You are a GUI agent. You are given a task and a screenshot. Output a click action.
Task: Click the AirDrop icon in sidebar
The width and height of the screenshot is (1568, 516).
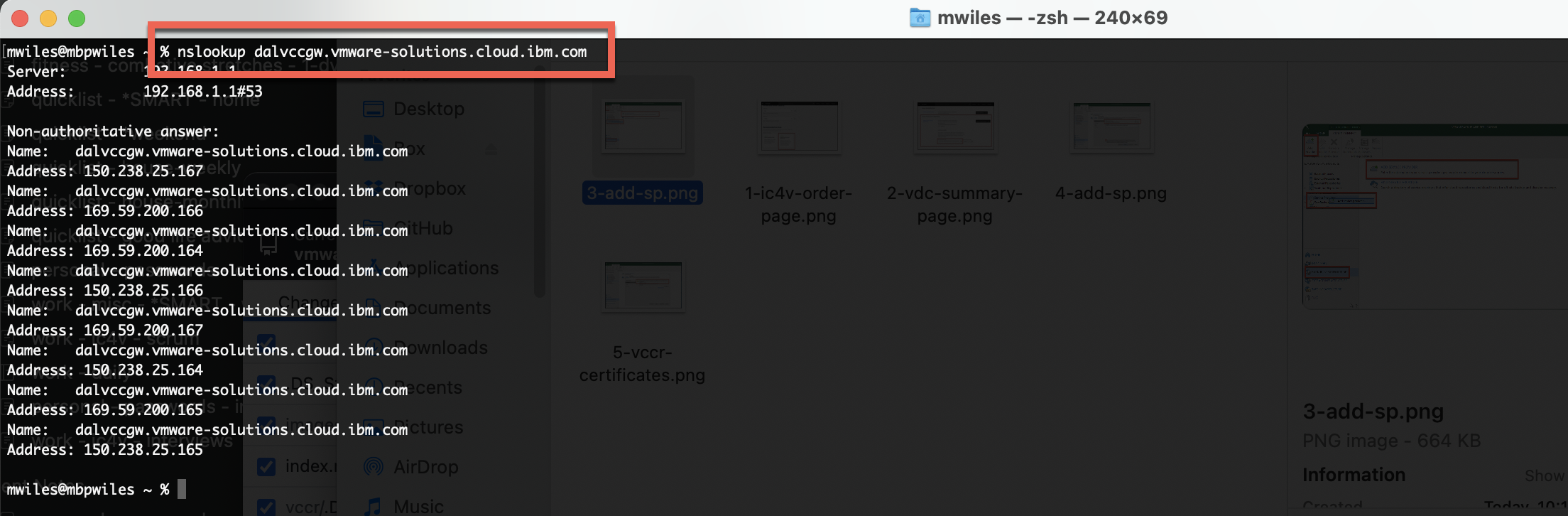[373, 467]
